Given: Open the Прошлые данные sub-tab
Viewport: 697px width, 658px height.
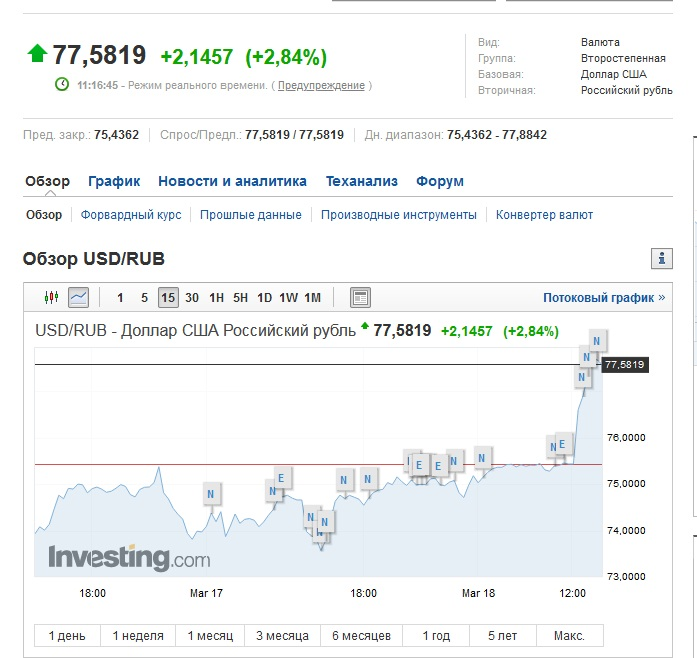Looking at the screenshot, I should coord(250,215).
